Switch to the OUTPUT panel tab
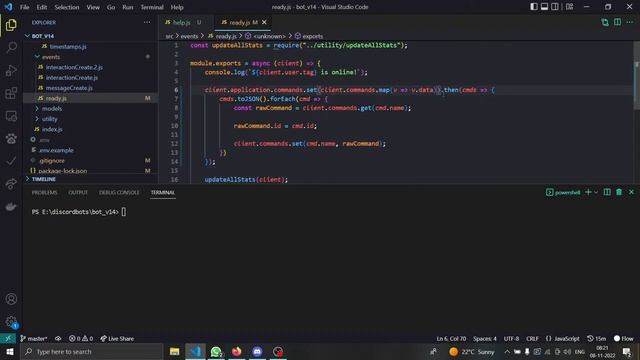640x360 pixels. click(x=78, y=192)
